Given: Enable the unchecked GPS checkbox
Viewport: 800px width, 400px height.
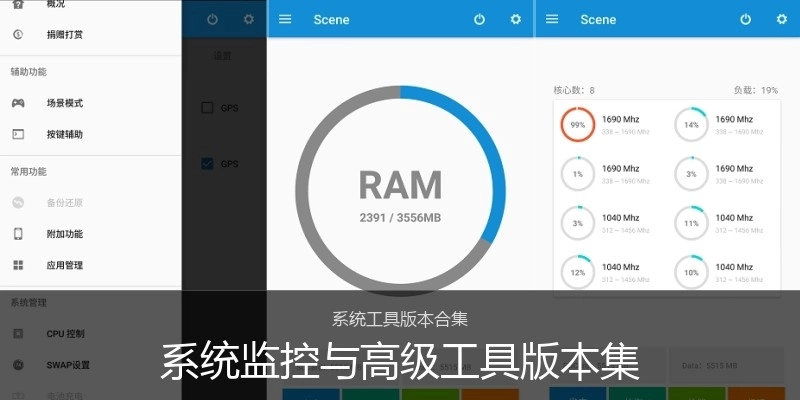Looking at the screenshot, I should pyautogui.click(x=208, y=108).
